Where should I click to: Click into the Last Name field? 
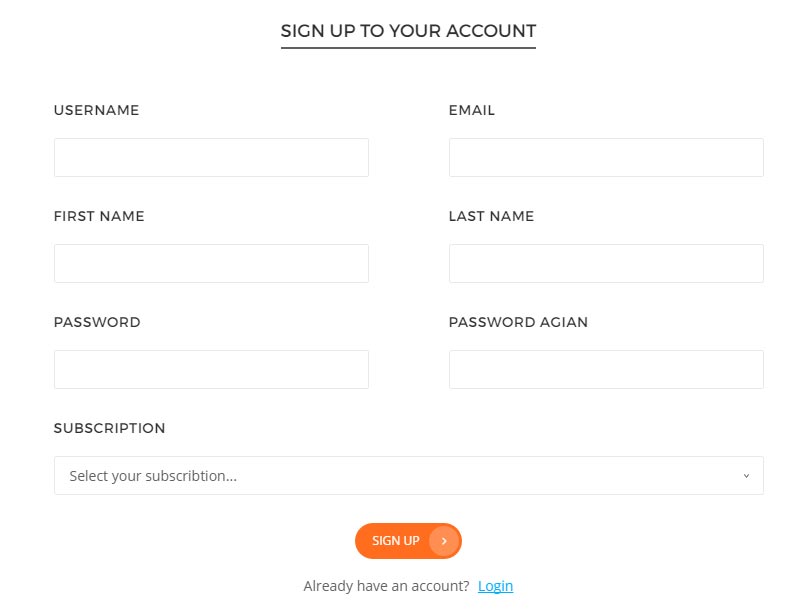(606, 264)
